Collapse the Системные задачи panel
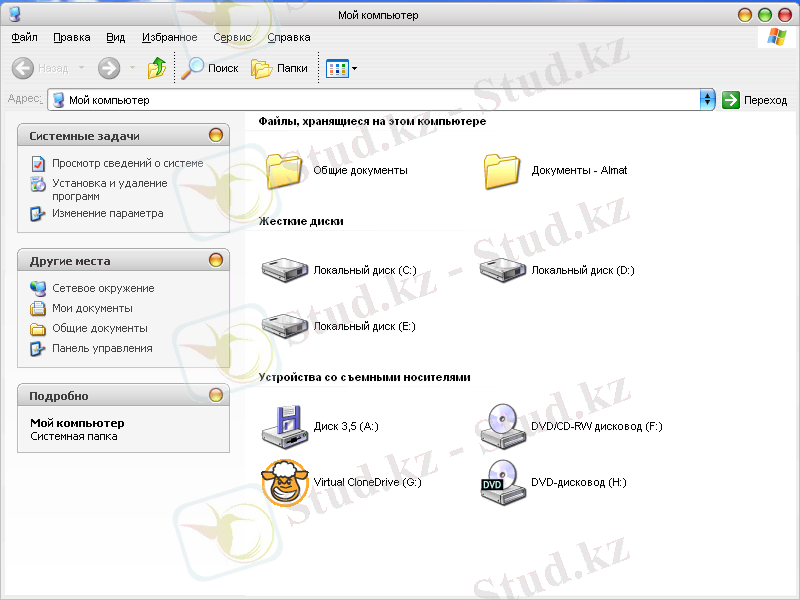 216,135
